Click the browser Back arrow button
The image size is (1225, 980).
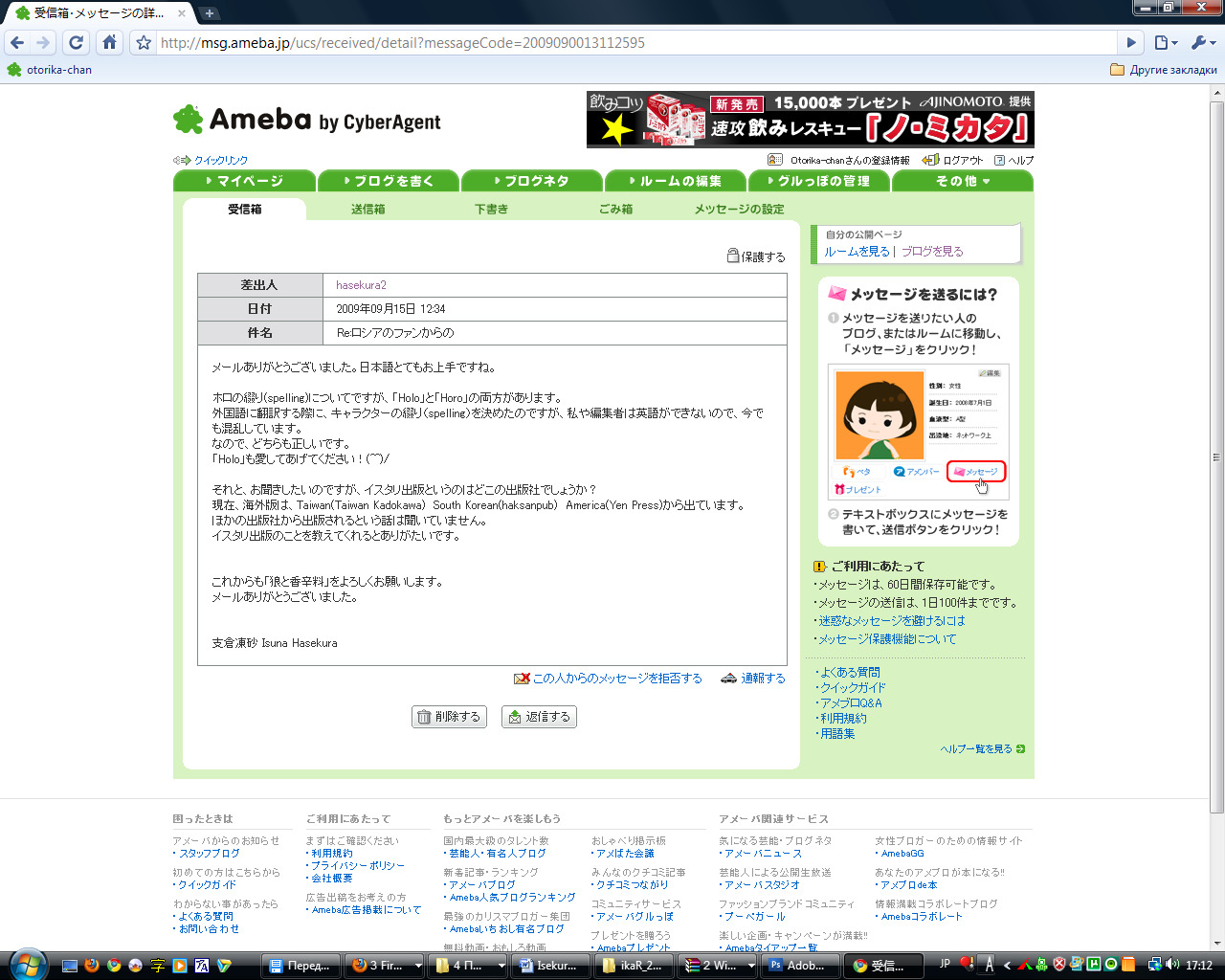point(17,42)
